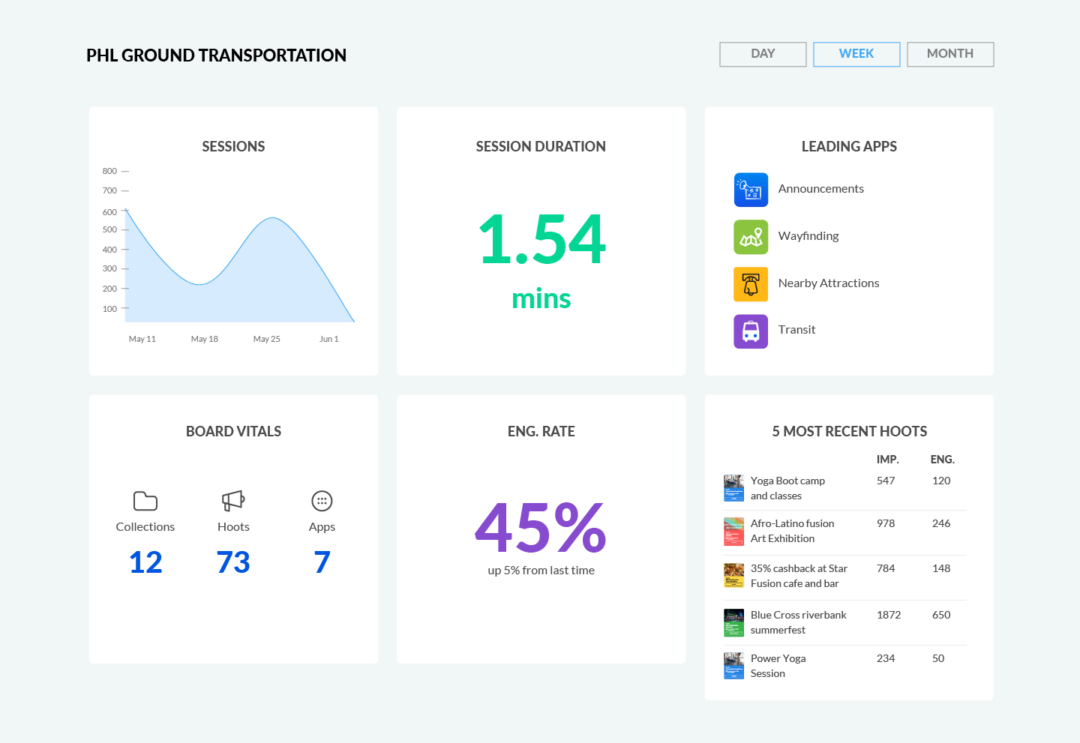Toggle the WEEK view selection
Viewport: 1080px width, 743px height.
tap(856, 54)
